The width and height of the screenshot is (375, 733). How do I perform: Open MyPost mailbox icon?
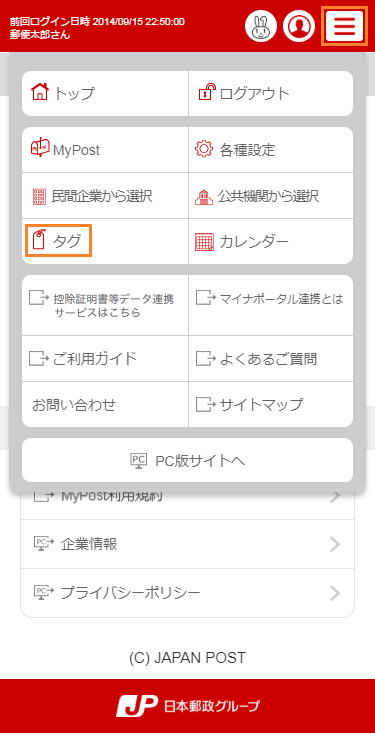point(40,148)
